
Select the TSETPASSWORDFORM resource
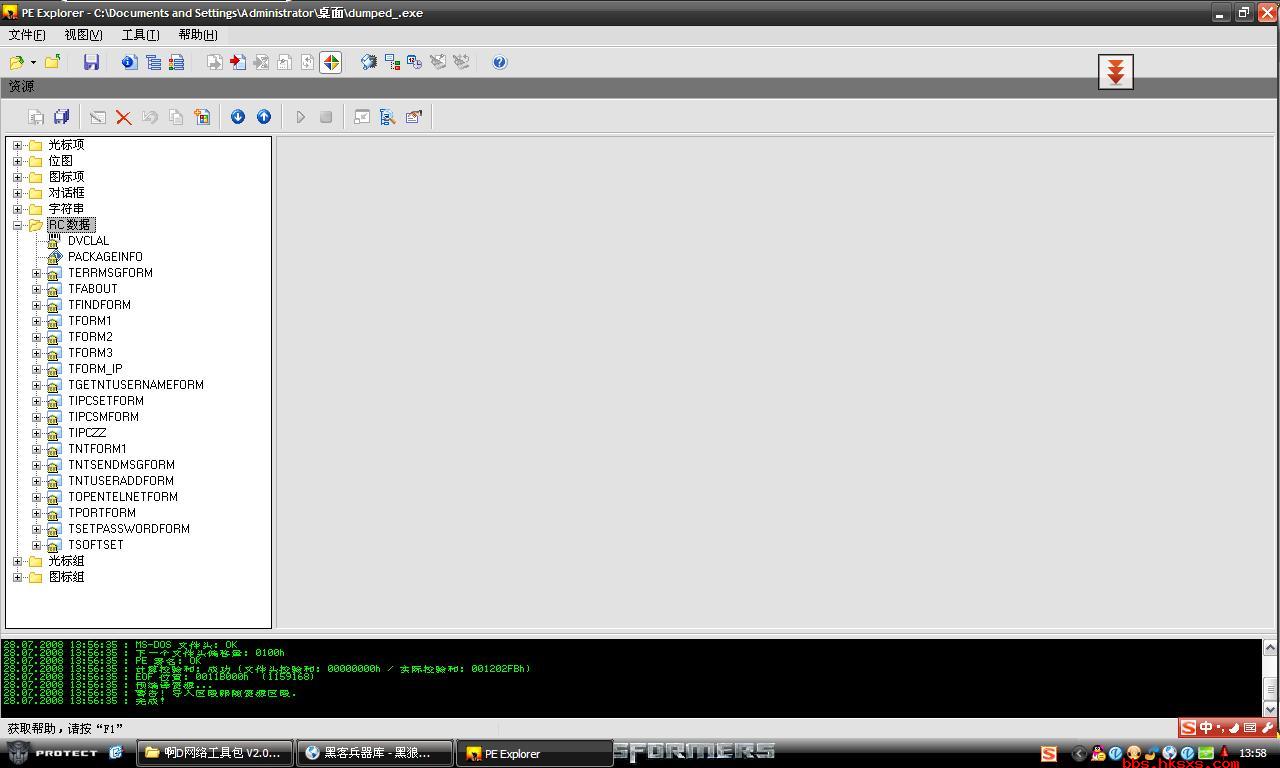129,529
